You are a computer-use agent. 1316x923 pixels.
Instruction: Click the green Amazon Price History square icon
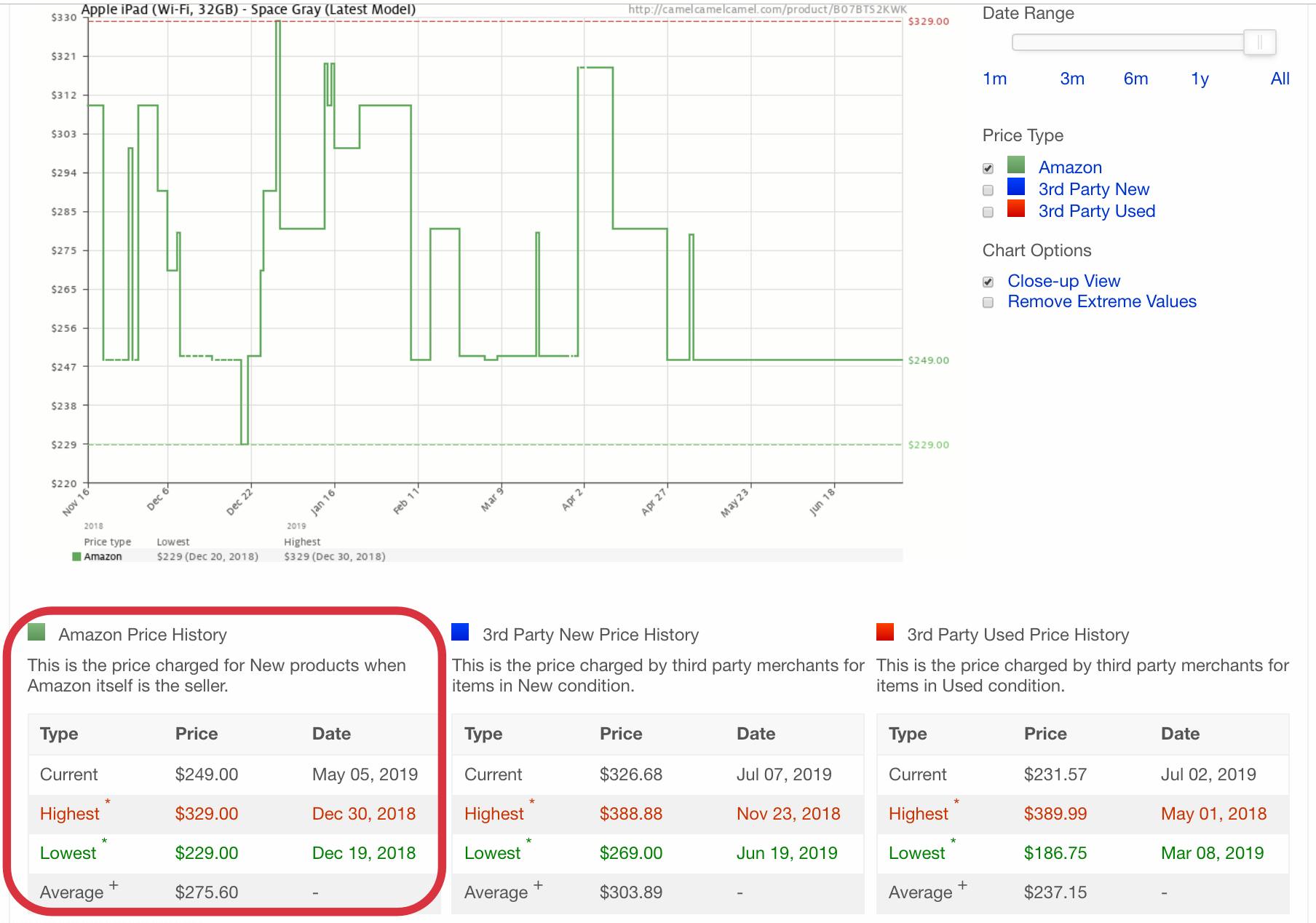pyautogui.click(x=36, y=632)
